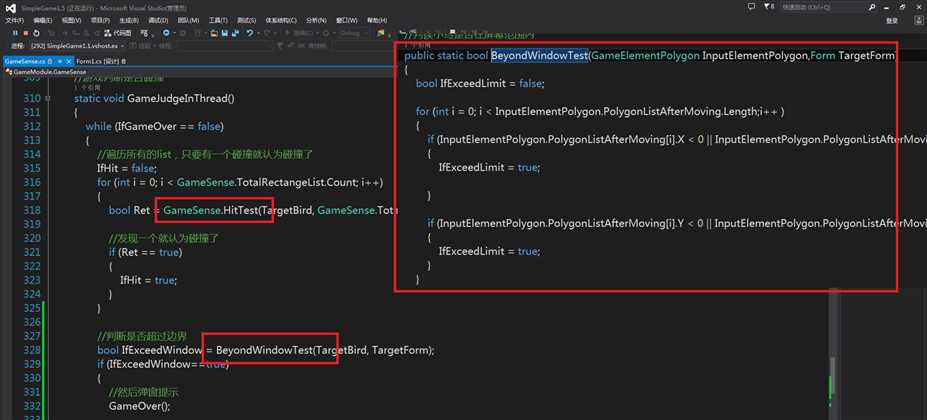Collapse the GameJudgeInThread method outline toggle
The image size is (927, 420).
click(x=48, y=98)
